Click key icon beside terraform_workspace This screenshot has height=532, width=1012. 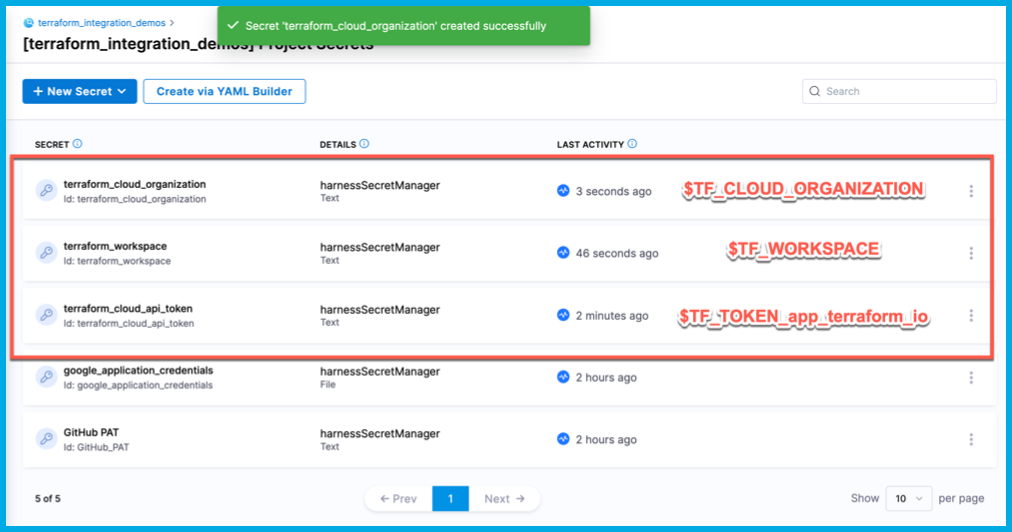46,253
